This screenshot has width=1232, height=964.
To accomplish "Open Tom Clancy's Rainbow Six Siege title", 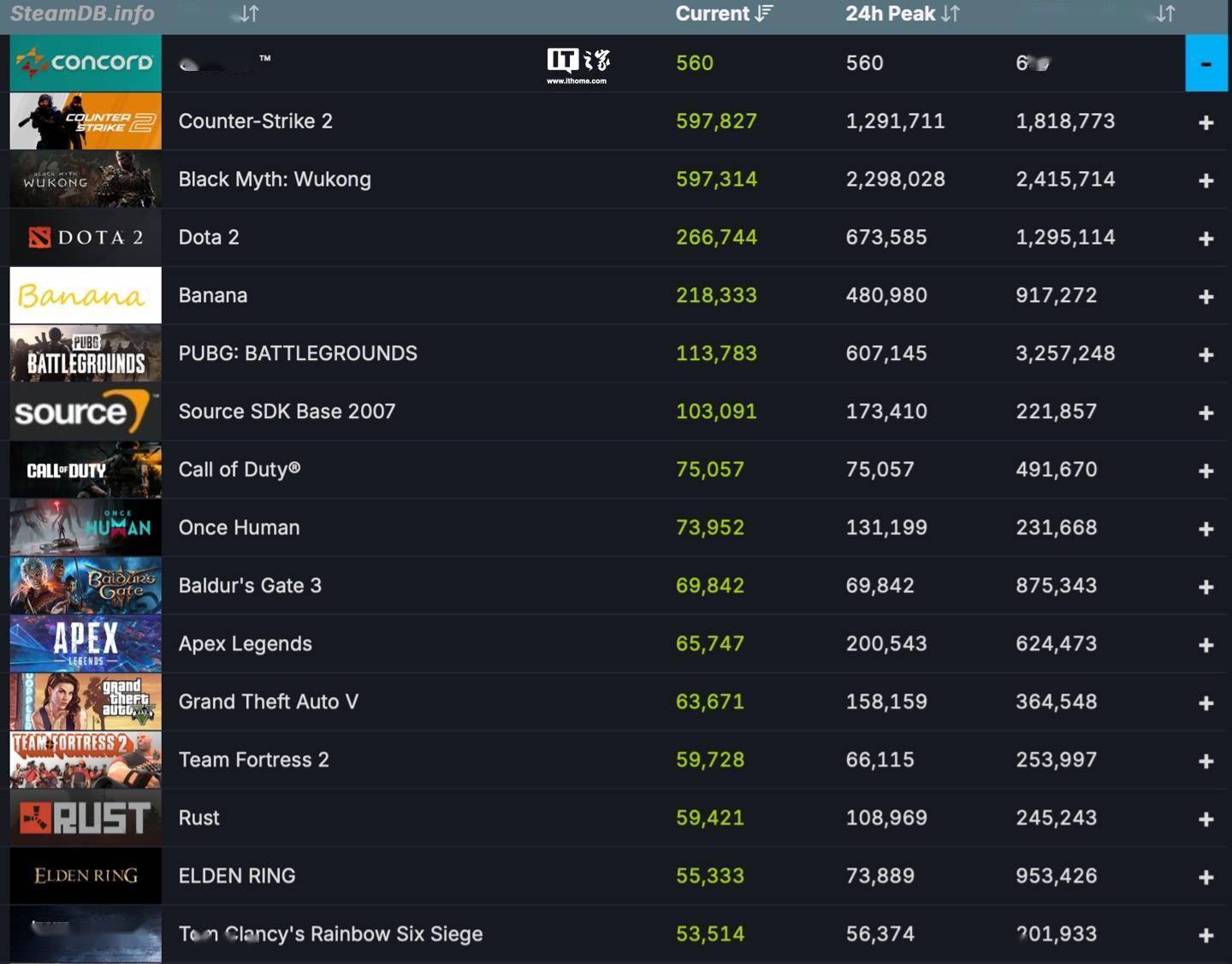I will (330, 934).
